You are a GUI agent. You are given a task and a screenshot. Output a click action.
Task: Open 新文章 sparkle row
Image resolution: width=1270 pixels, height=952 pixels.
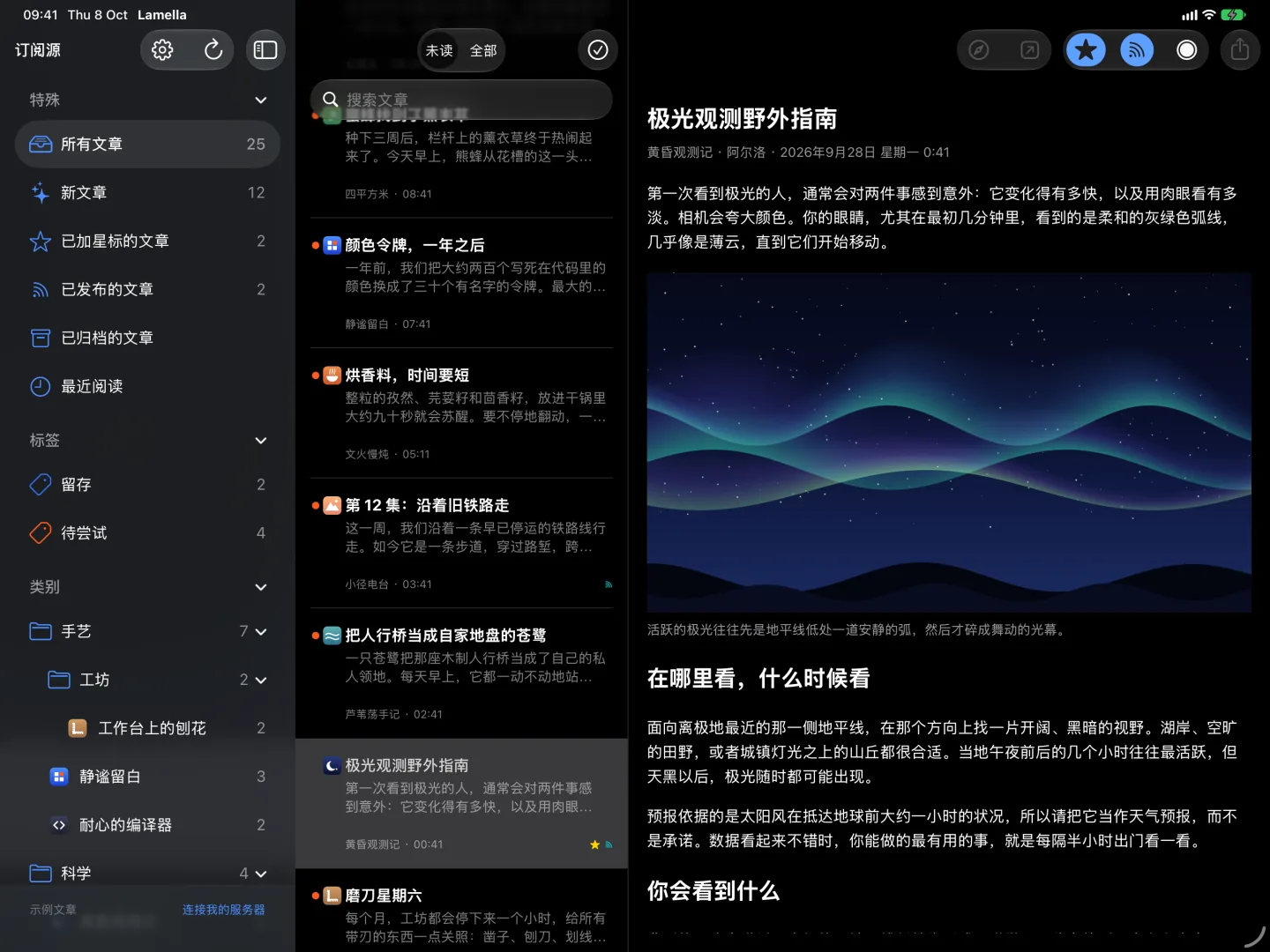(x=147, y=192)
